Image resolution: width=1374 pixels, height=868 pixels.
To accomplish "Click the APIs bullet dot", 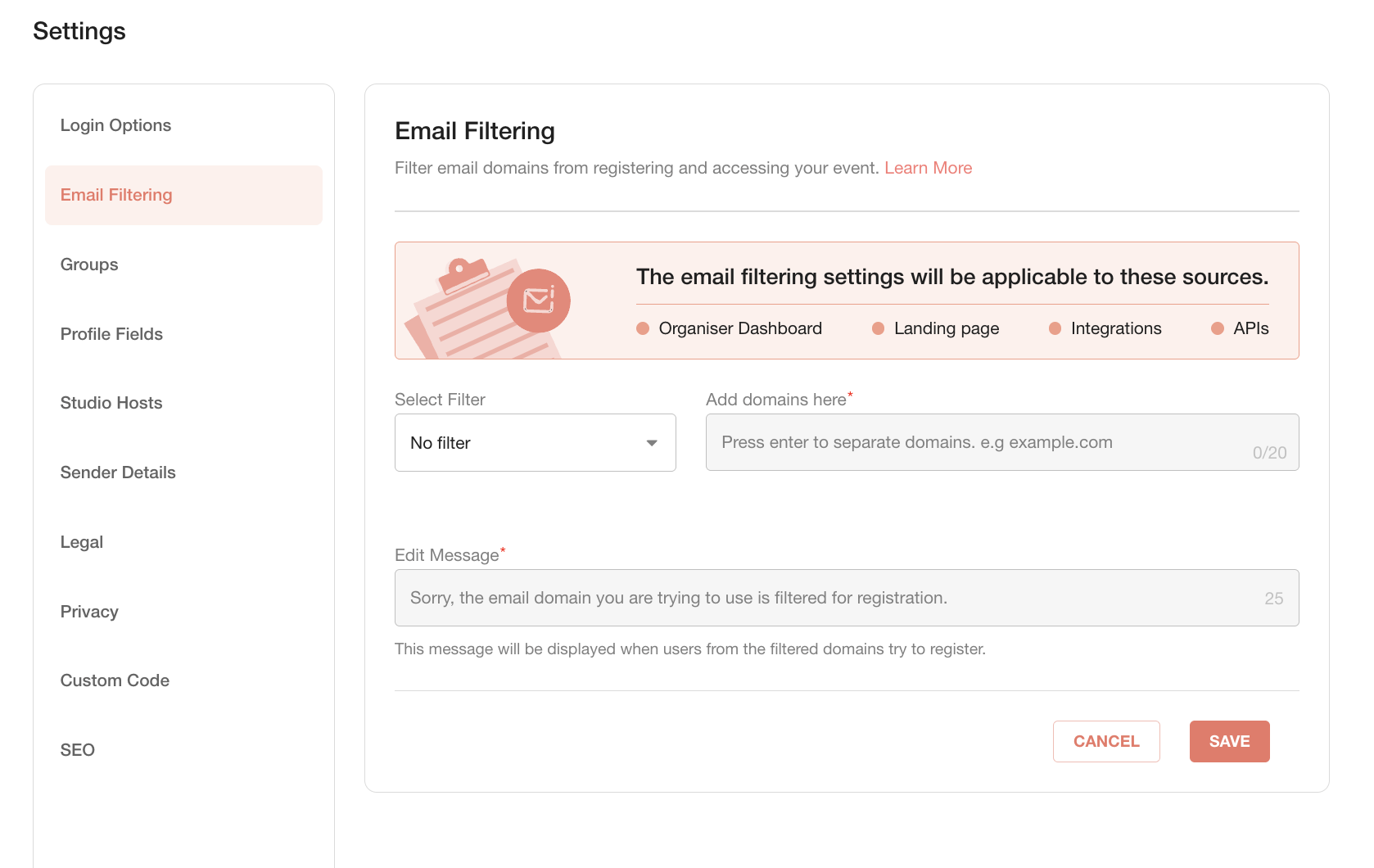I will tap(1218, 328).
